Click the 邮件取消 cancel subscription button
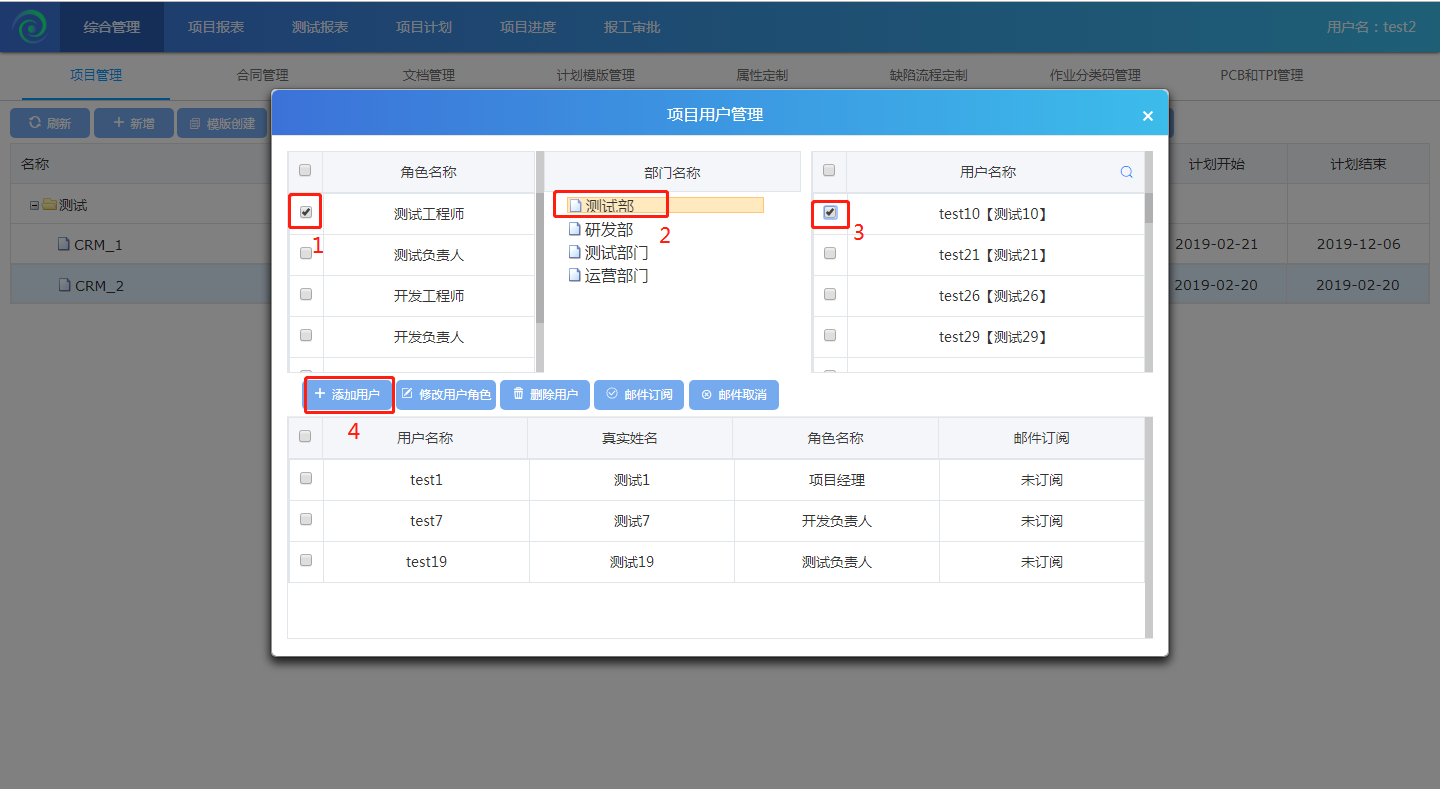The width and height of the screenshot is (1440, 789). coord(733,395)
